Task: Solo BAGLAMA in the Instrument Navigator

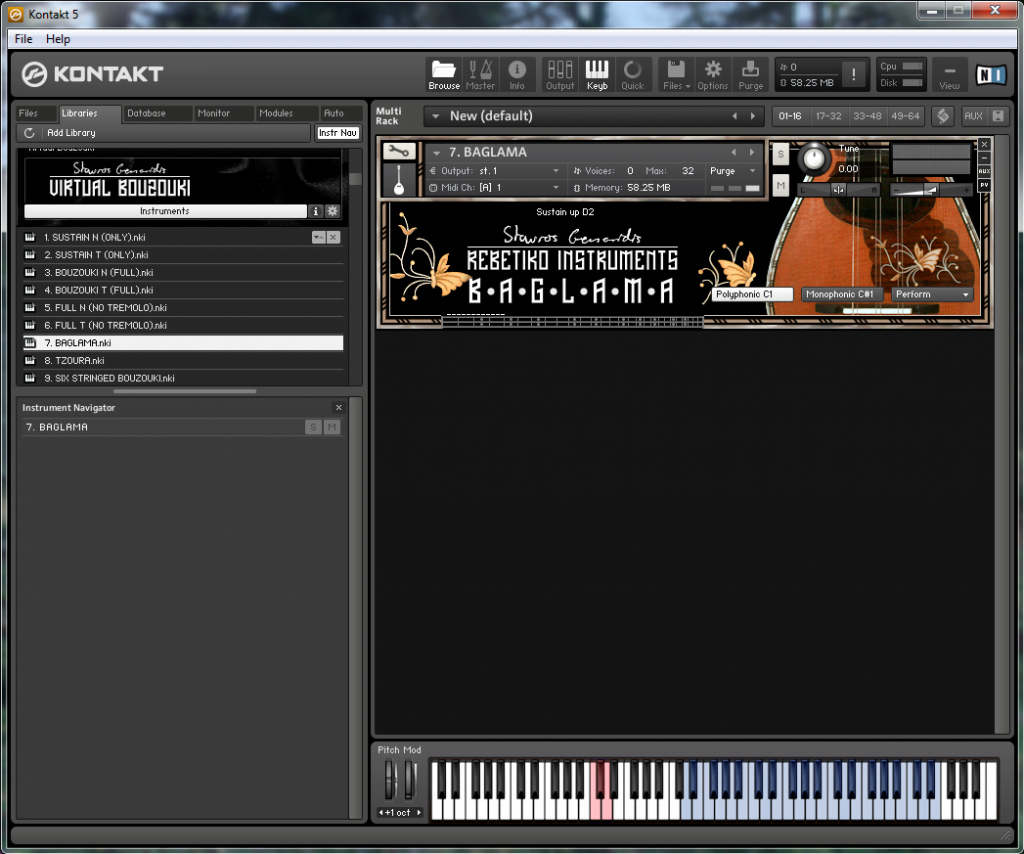Action: point(313,427)
